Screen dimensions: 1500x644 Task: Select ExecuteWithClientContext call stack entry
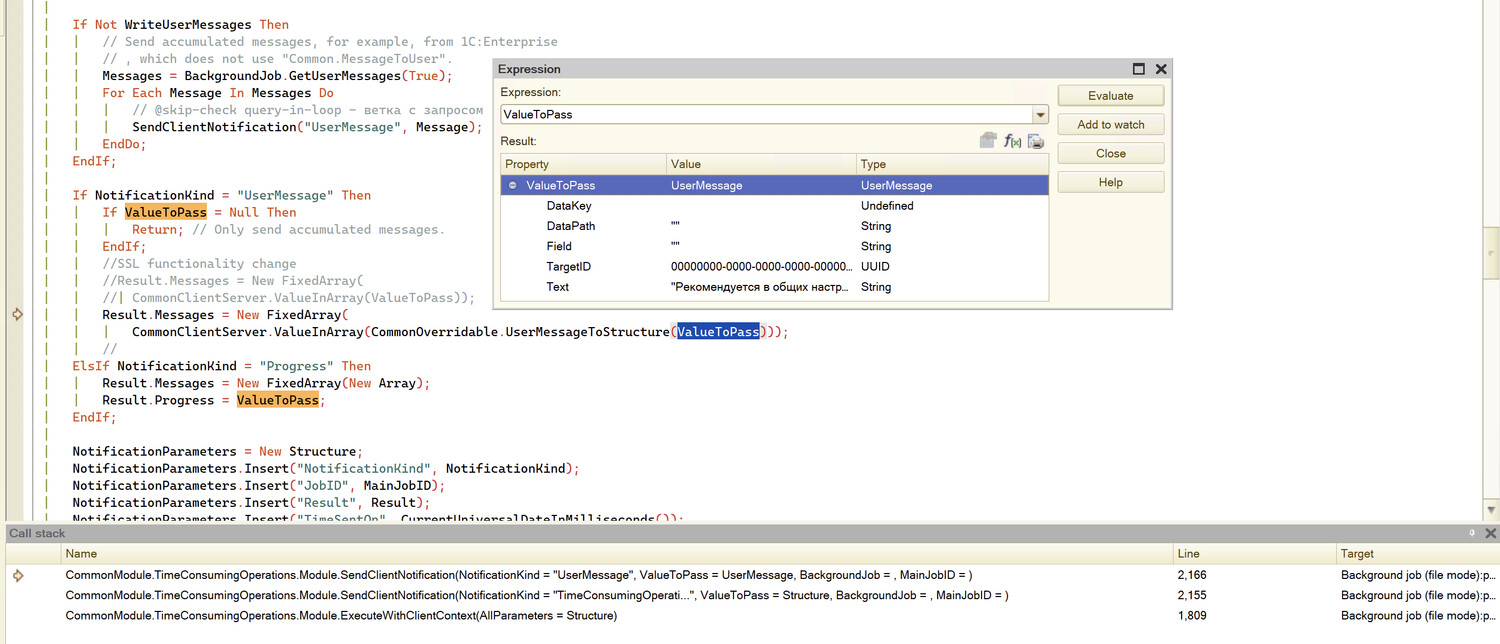341,616
